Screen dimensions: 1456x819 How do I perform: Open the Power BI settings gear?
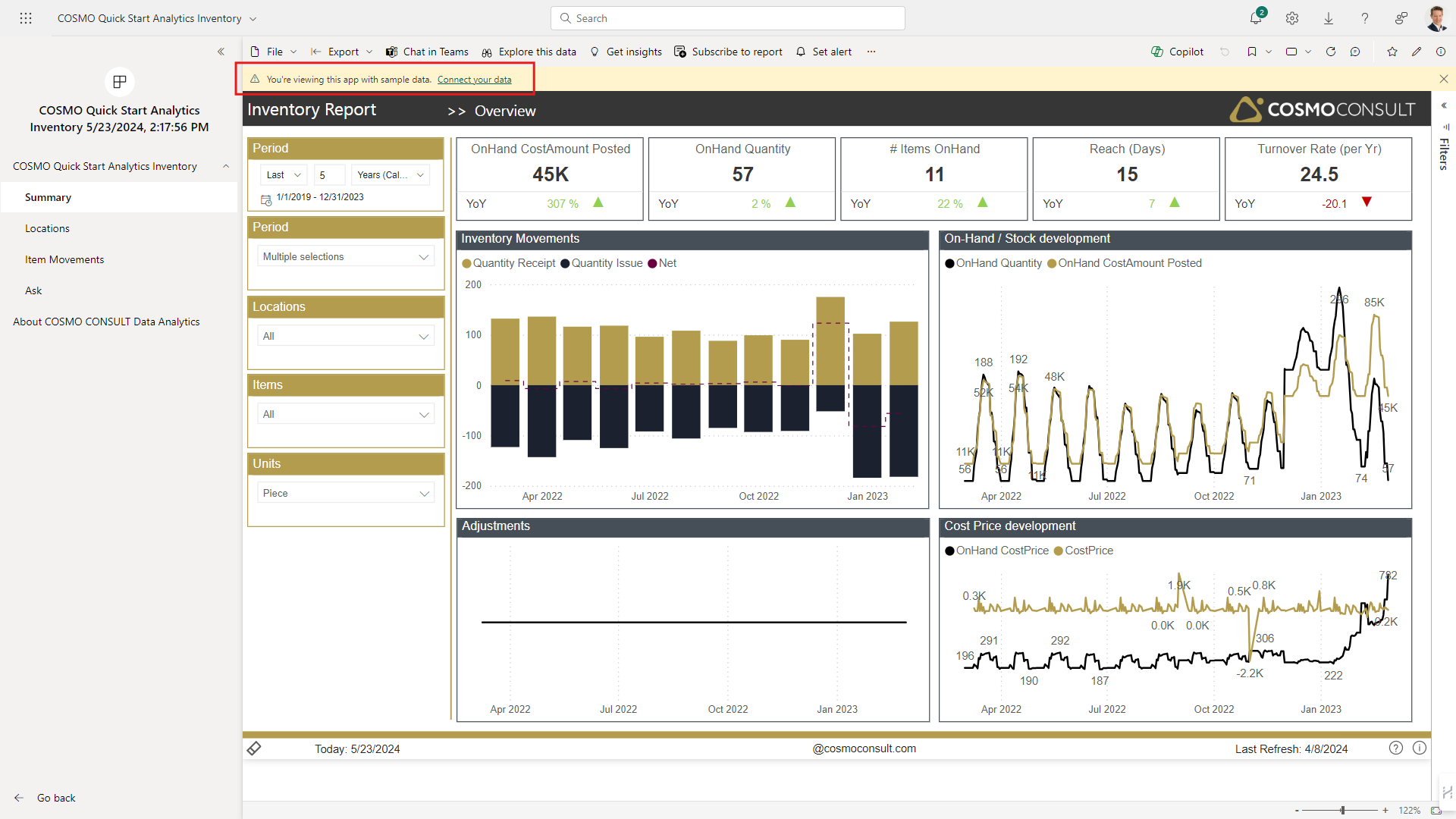[x=1293, y=18]
